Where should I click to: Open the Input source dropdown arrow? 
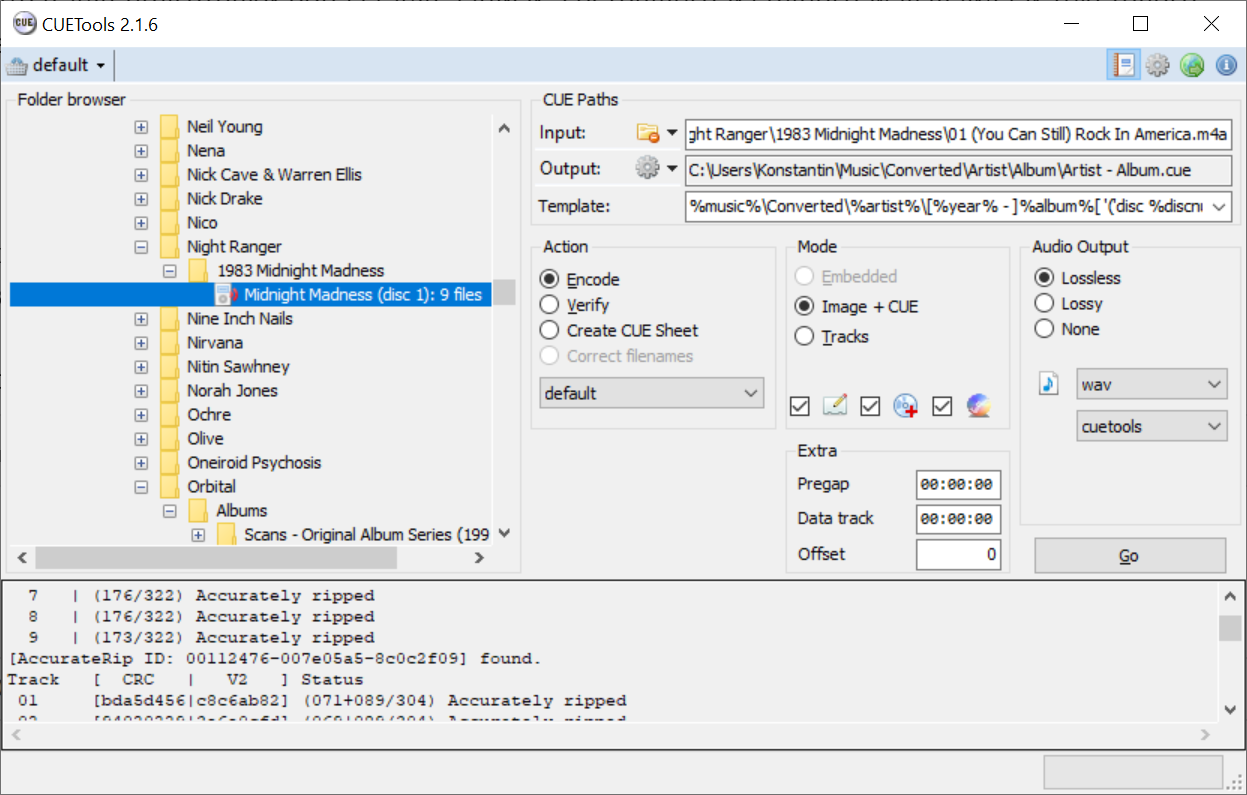(672, 133)
